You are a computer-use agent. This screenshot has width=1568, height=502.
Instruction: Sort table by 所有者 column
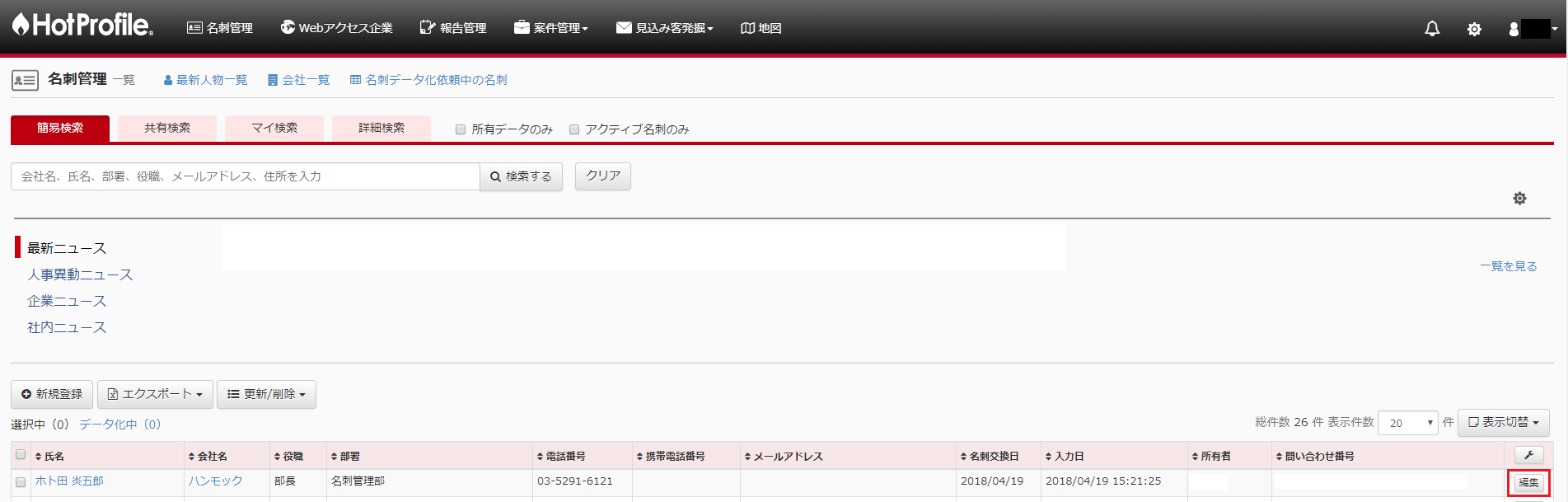point(1211,456)
